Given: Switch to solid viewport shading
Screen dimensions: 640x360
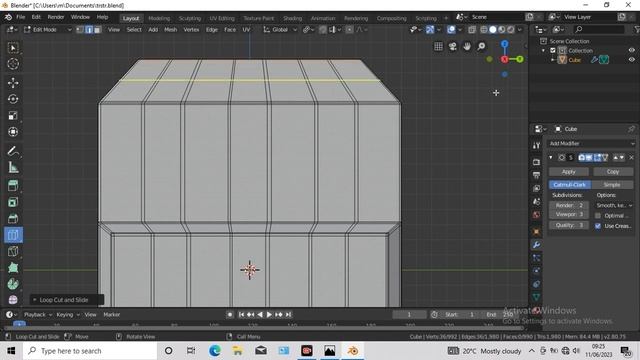Looking at the screenshot, I should (493, 29).
